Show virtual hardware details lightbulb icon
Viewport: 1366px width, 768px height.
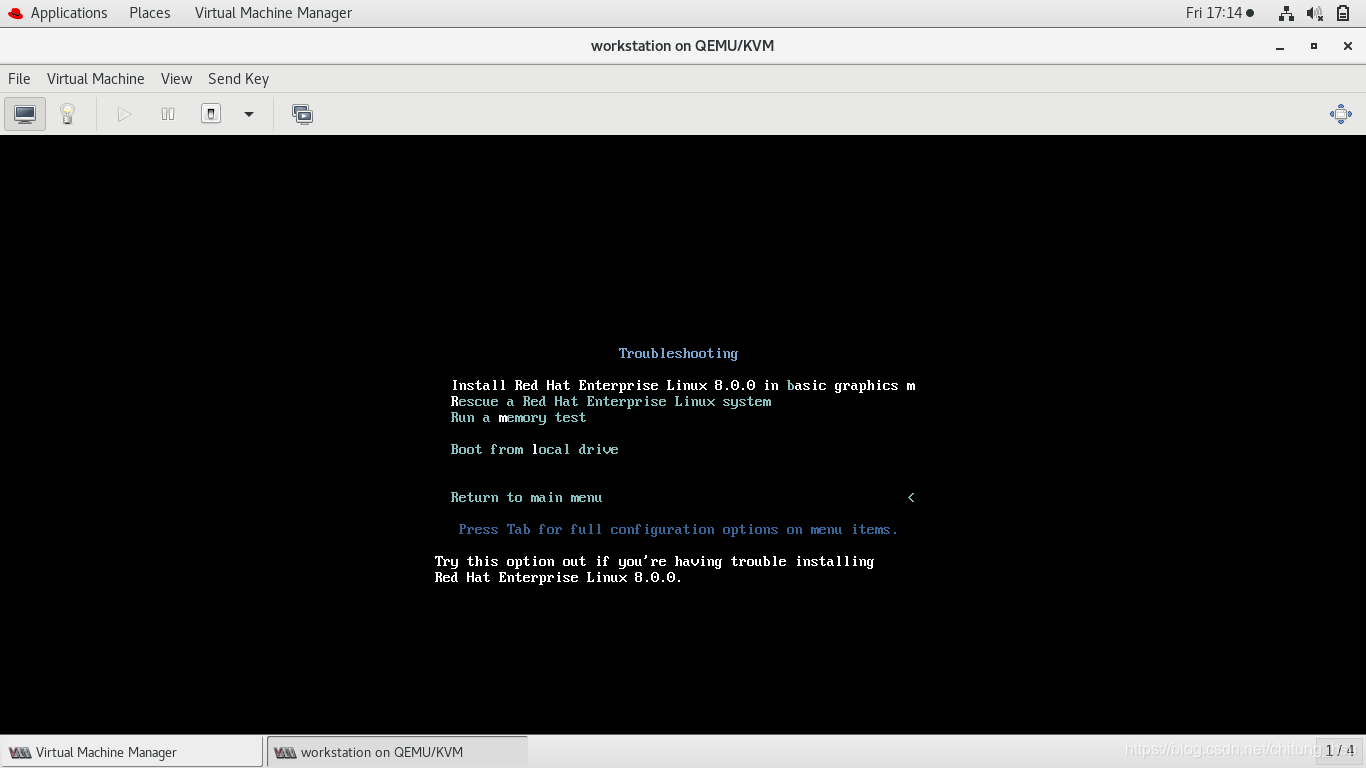(67, 114)
